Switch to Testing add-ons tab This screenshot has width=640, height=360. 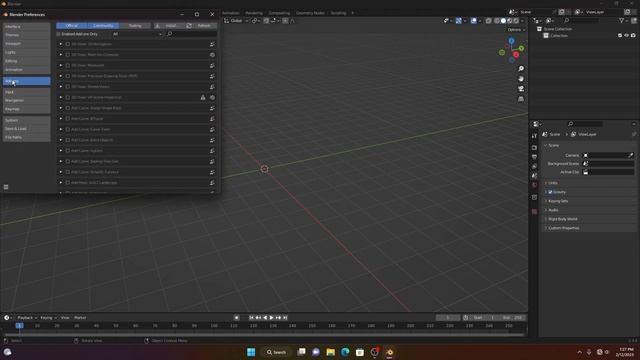[x=135, y=26]
